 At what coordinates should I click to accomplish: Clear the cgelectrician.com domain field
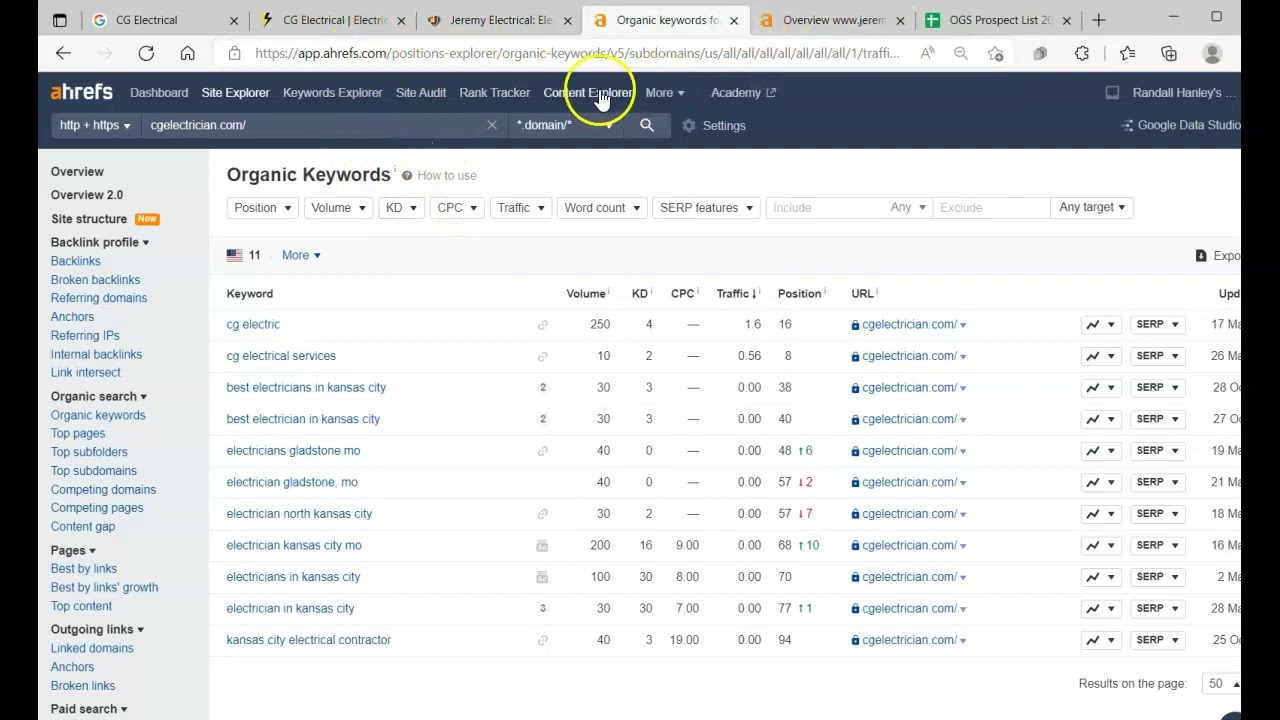pos(492,125)
